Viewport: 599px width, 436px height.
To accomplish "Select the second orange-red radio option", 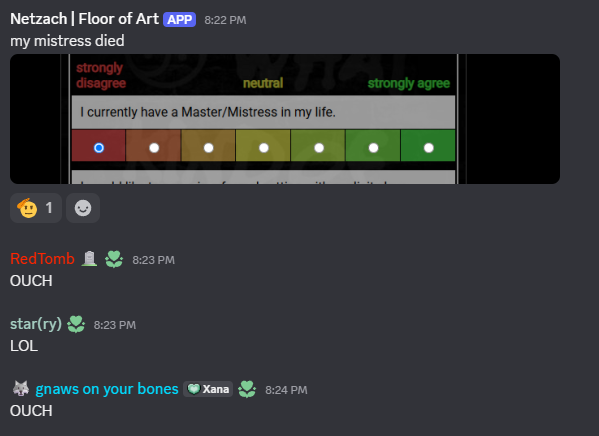I will 154,148.
